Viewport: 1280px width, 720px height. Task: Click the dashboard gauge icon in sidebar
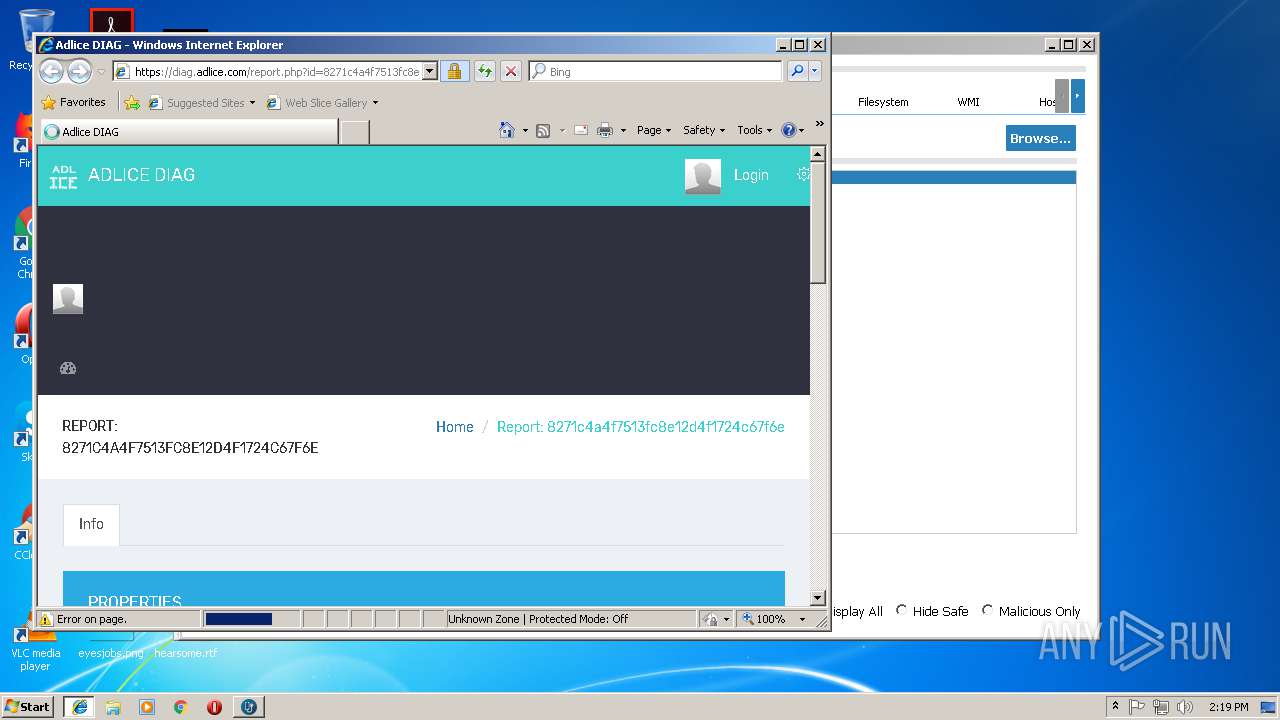pyautogui.click(x=68, y=368)
